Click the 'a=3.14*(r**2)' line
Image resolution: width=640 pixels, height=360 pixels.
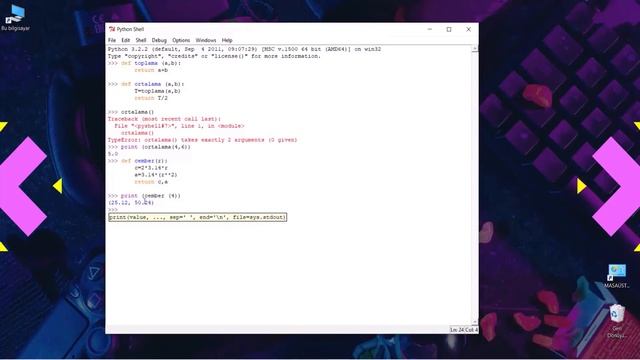[156, 175]
